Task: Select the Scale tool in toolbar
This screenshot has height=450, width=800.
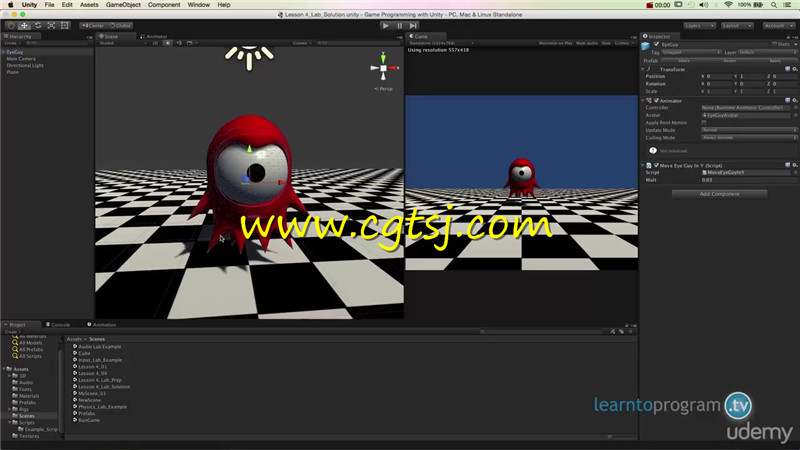Action: 51,26
